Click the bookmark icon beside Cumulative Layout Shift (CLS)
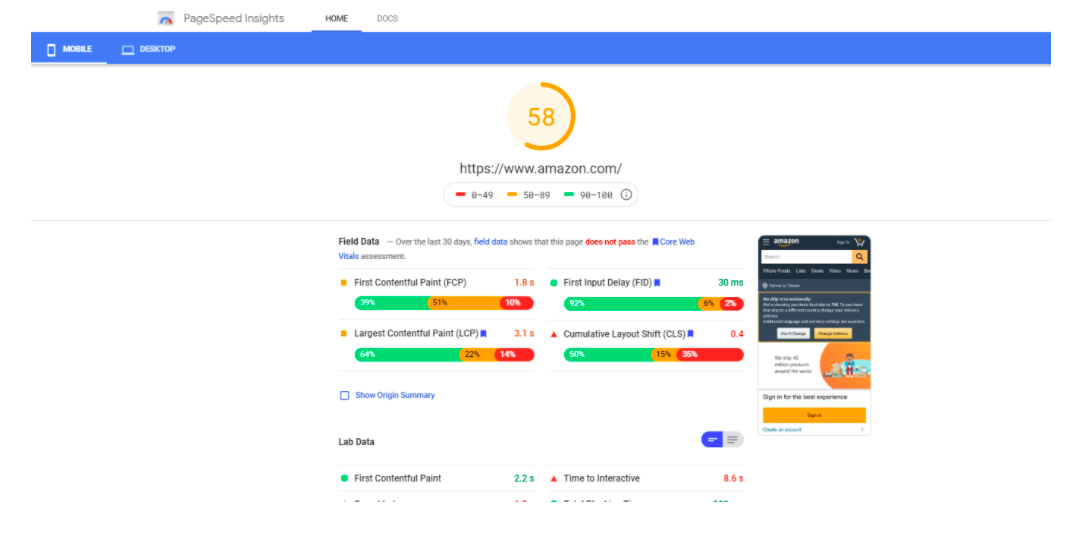 tap(691, 334)
